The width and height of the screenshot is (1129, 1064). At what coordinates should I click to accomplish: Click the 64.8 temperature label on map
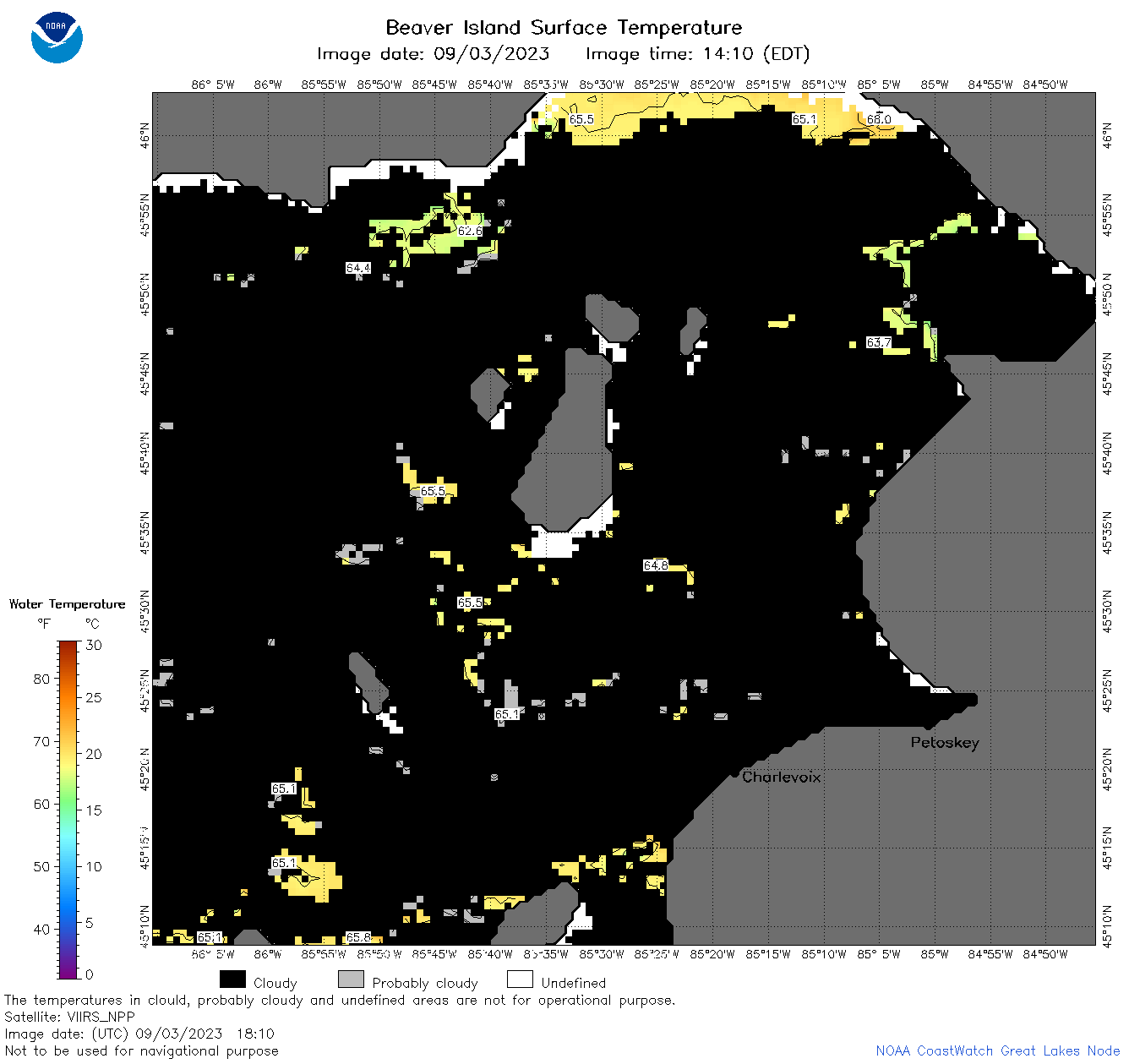(x=656, y=565)
